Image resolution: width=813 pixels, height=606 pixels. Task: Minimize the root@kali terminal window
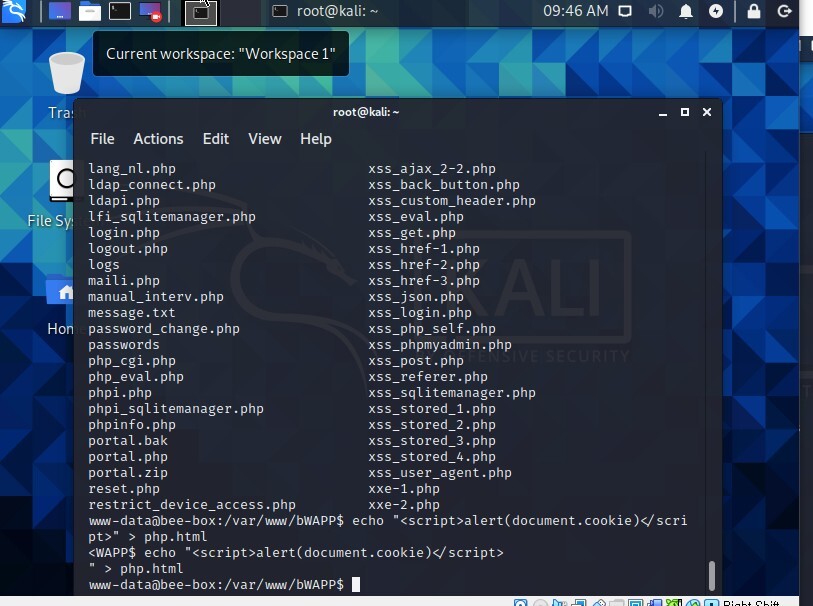tap(663, 112)
